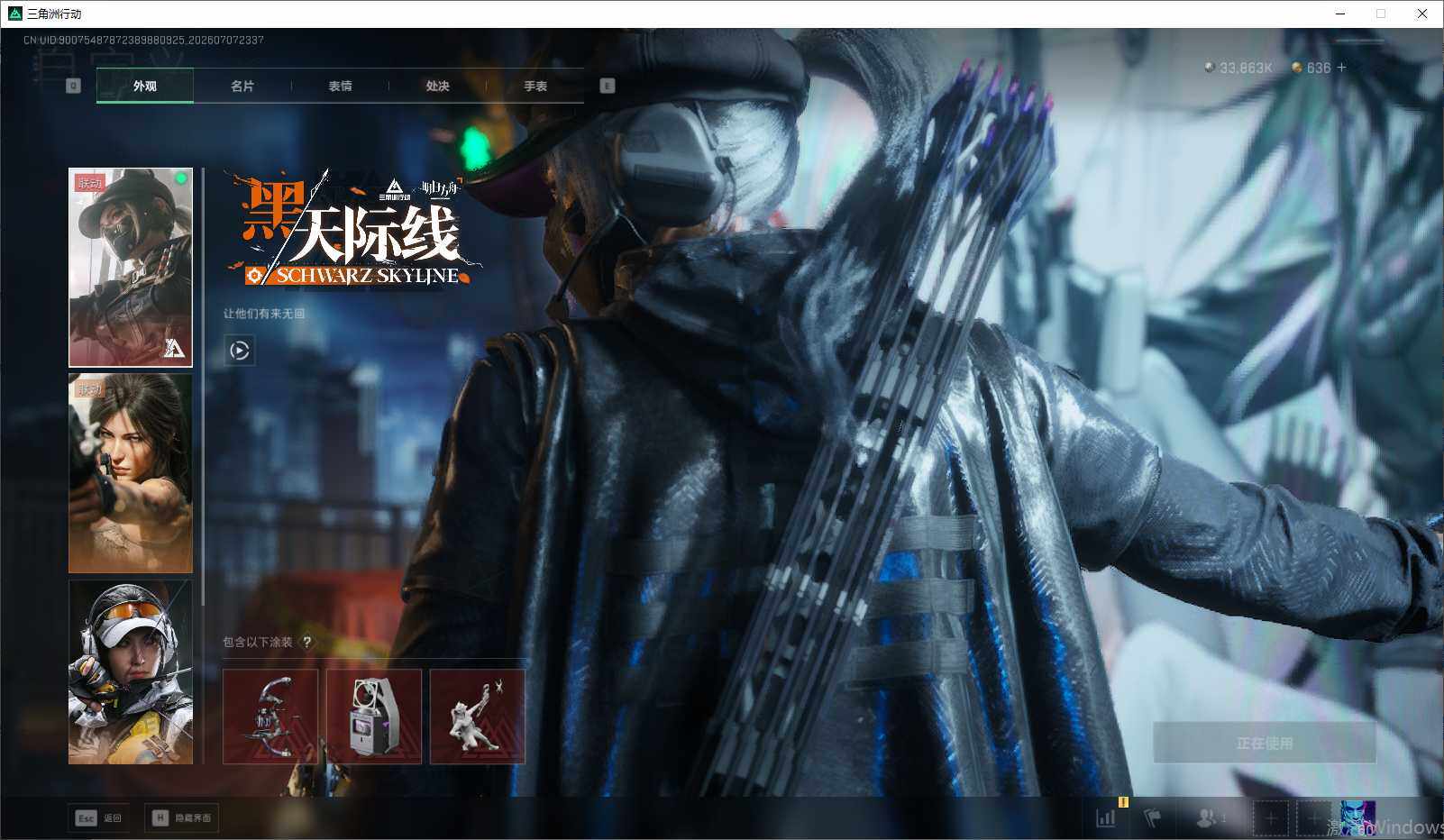Click the 636 gold currency balance
The height and width of the screenshot is (840, 1444).
coord(1312,68)
